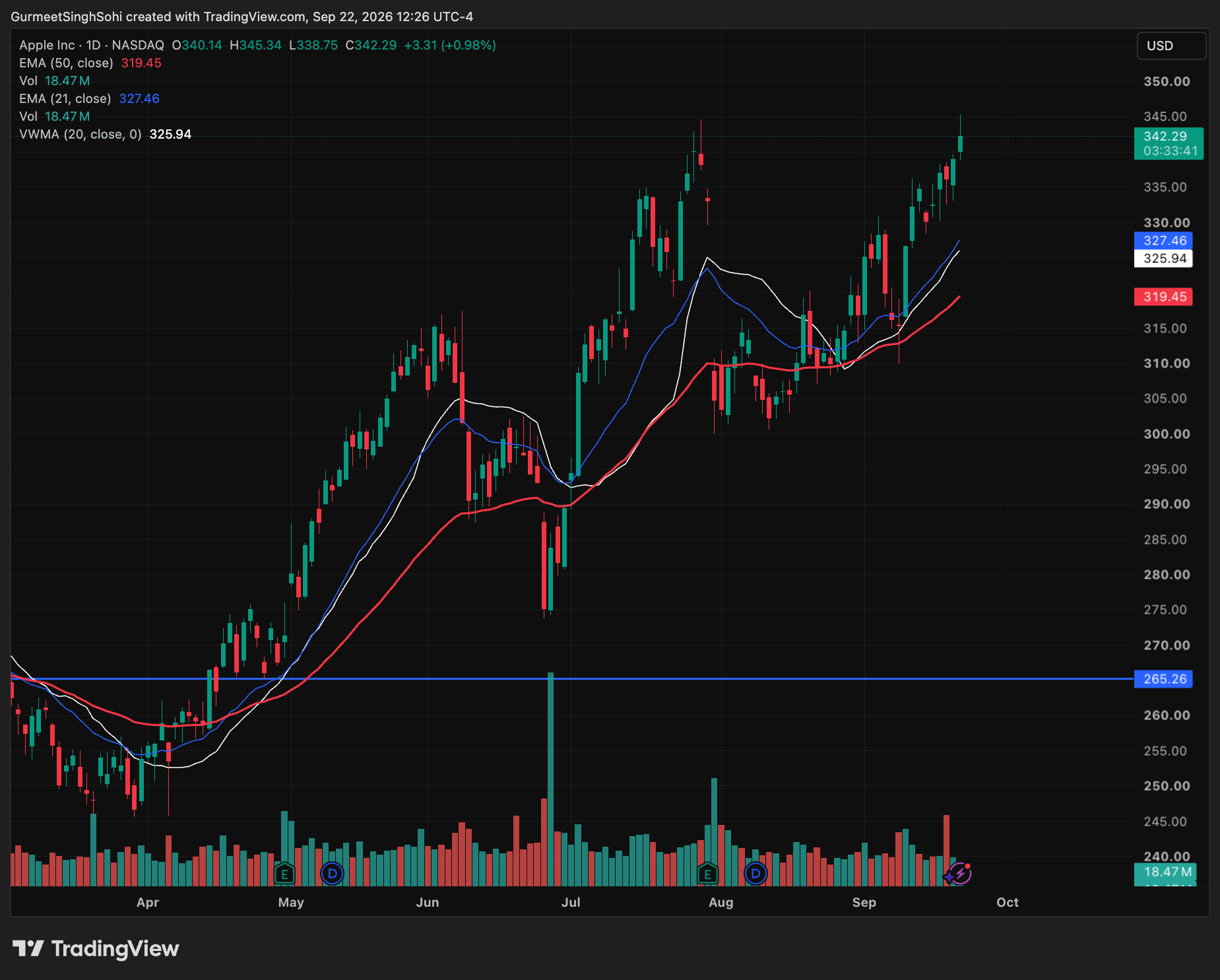Click the close value C342.29 in legend
This screenshot has width=1220, height=980.
(x=371, y=45)
